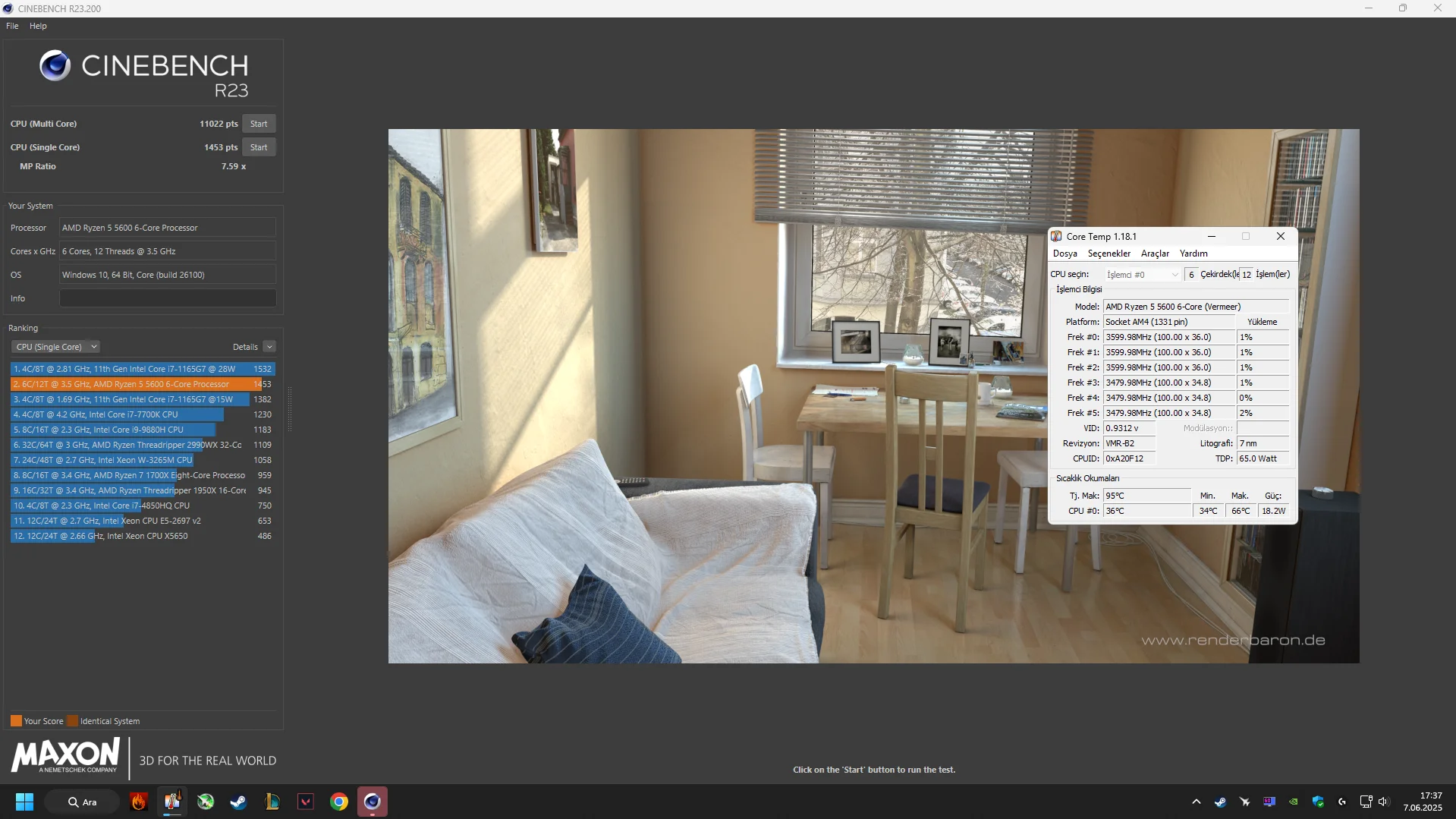The width and height of the screenshot is (1456, 819).
Task: Open the flame icon app in taskbar
Action: point(138,802)
